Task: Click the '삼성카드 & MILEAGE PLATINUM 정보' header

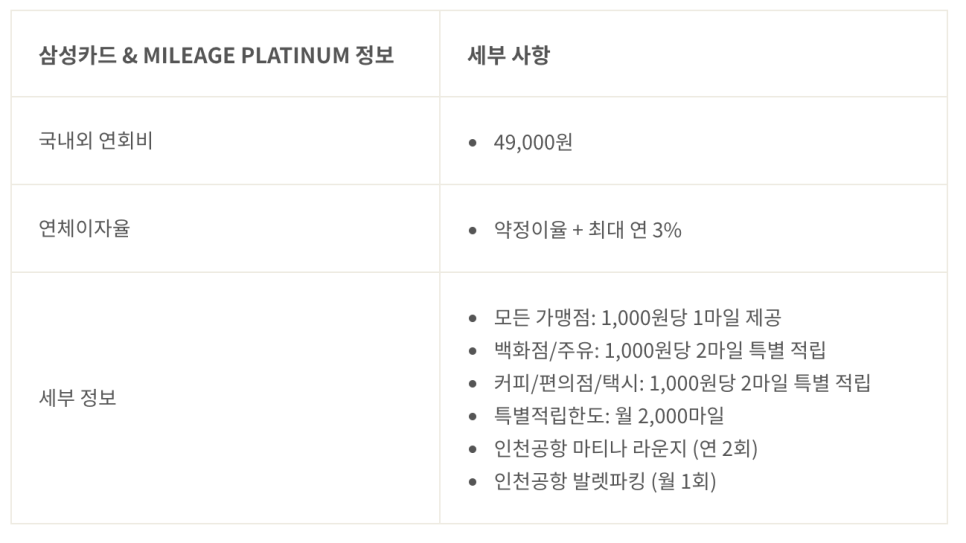Action: 216,55
